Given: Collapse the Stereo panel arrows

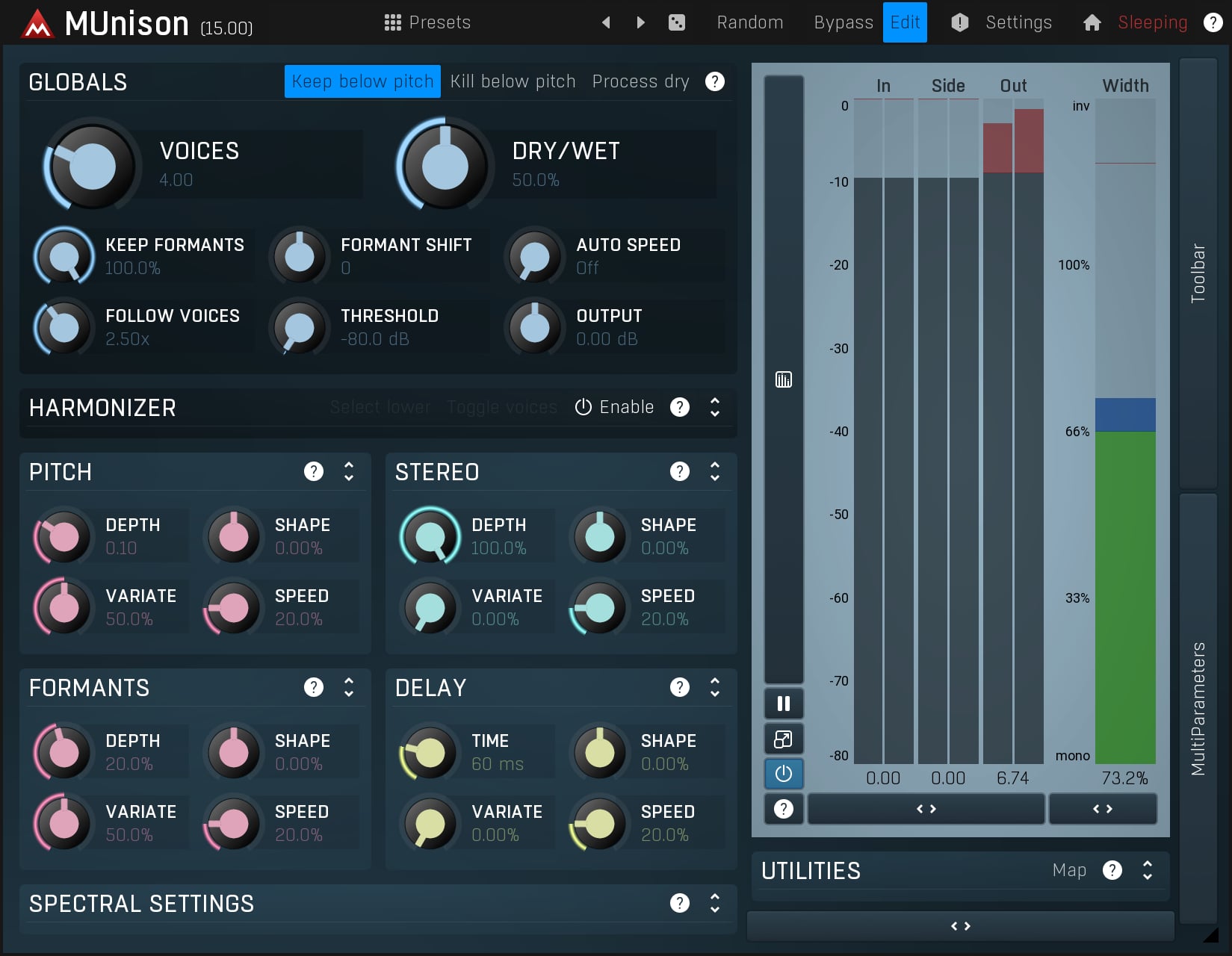Looking at the screenshot, I should point(714,471).
